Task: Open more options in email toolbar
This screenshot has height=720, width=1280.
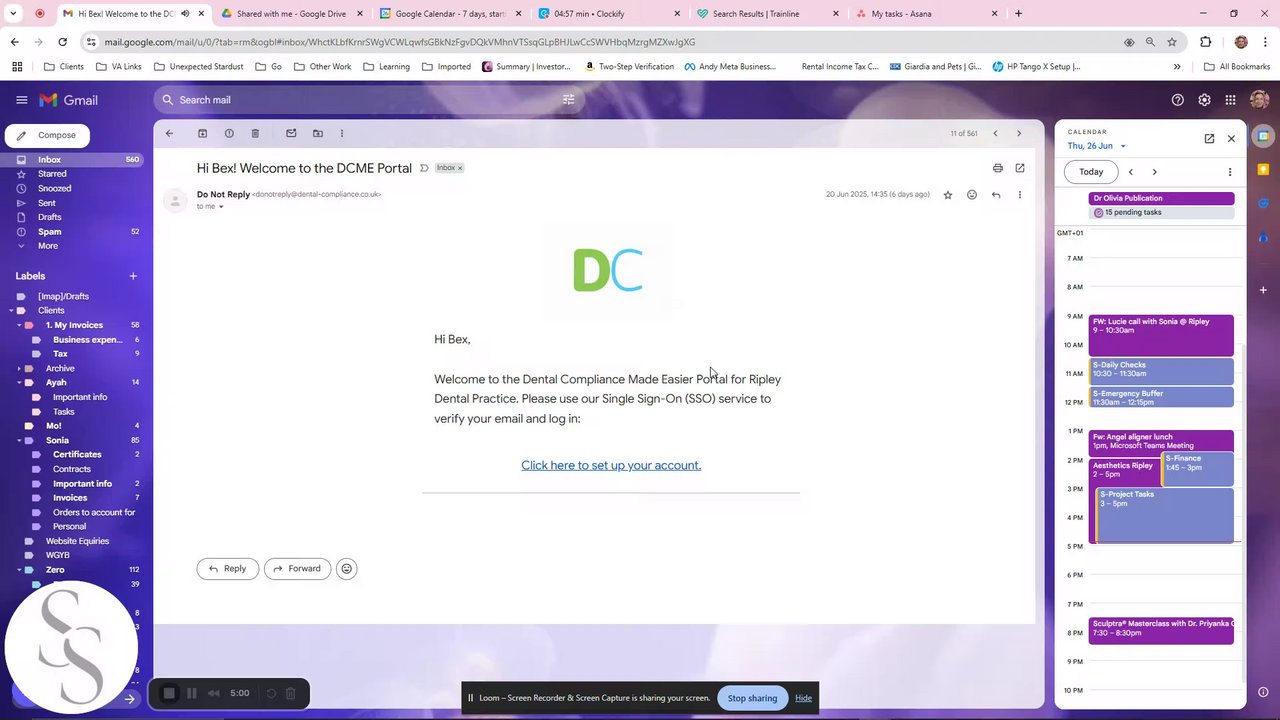Action: pyautogui.click(x=342, y=133)
